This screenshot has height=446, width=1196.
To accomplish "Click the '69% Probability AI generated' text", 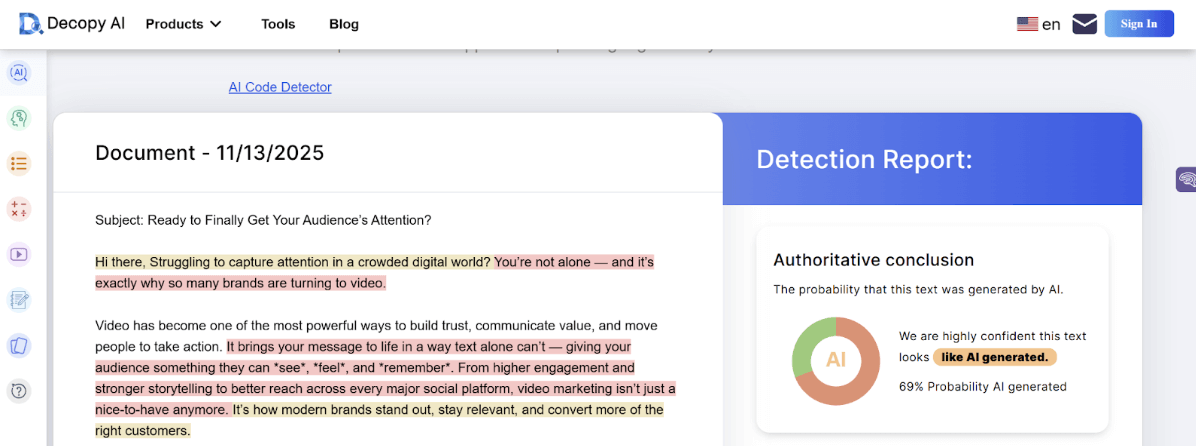I will coord(982,387).
